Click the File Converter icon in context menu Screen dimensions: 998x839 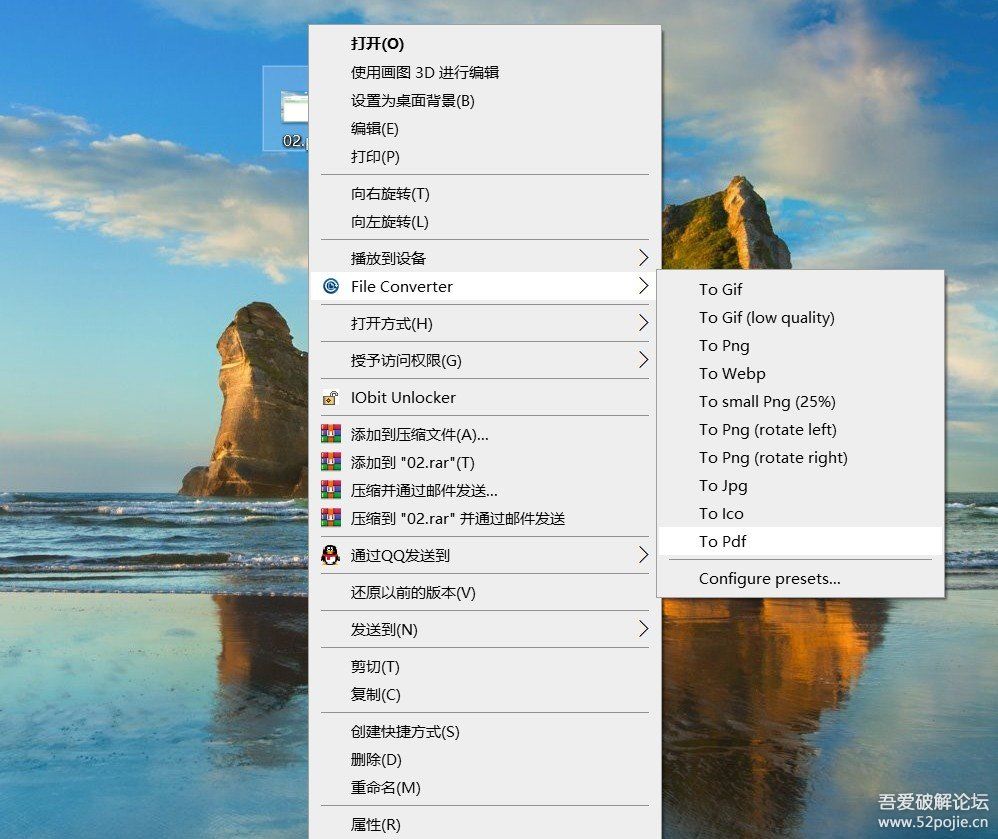(331, 286)
